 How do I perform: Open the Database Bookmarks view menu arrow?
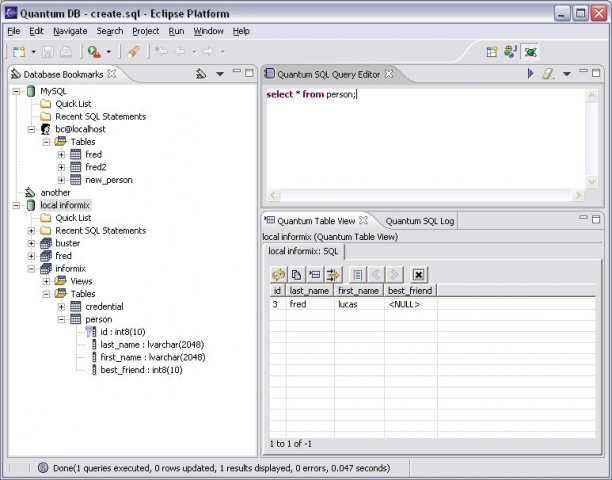[x=219, y=73]
